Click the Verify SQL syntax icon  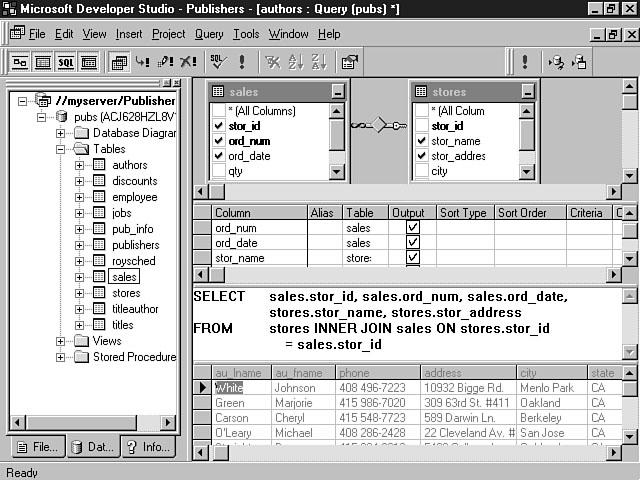[x=217, y=62]
